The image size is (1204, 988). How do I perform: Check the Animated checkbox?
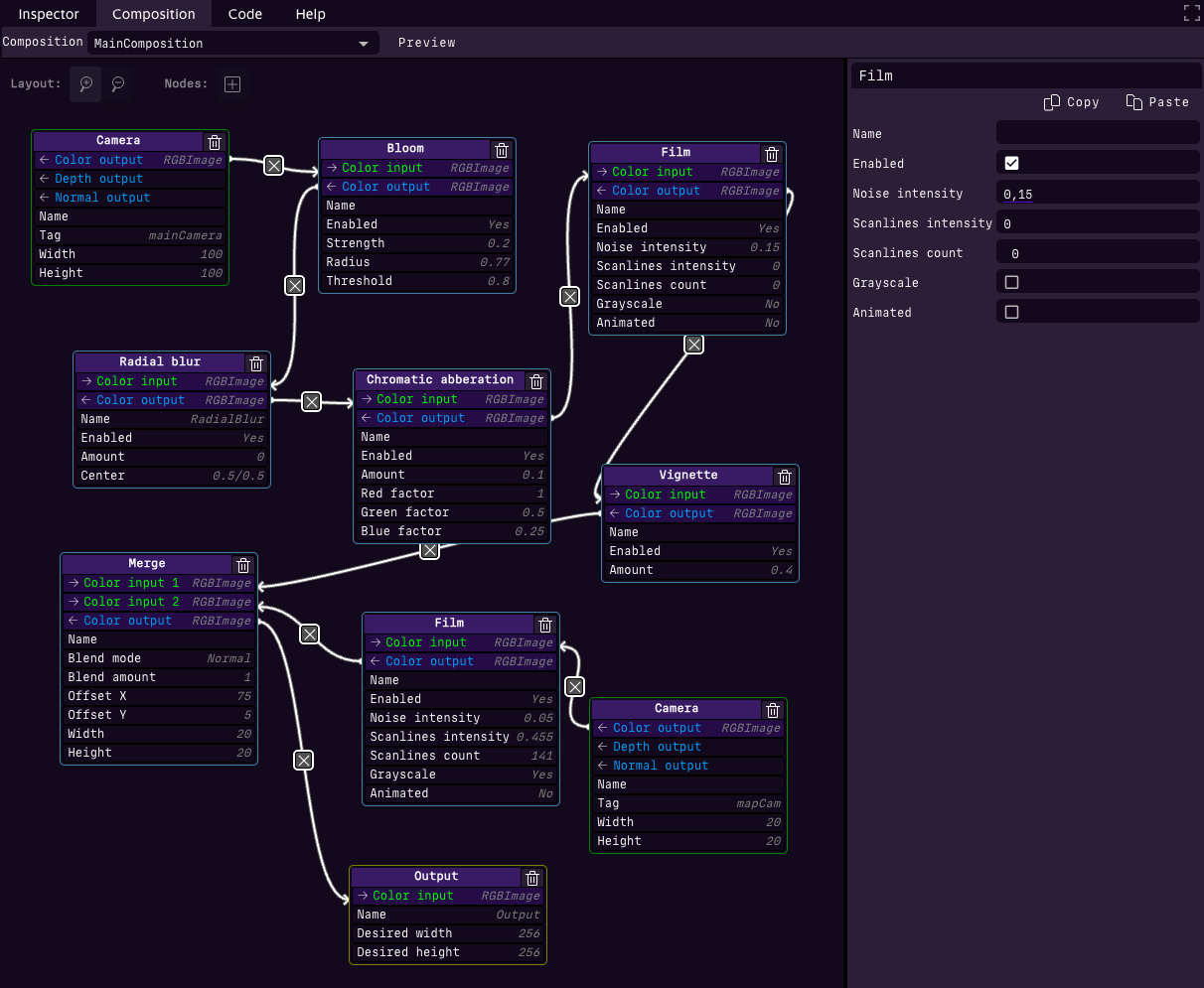point(1011,312)
